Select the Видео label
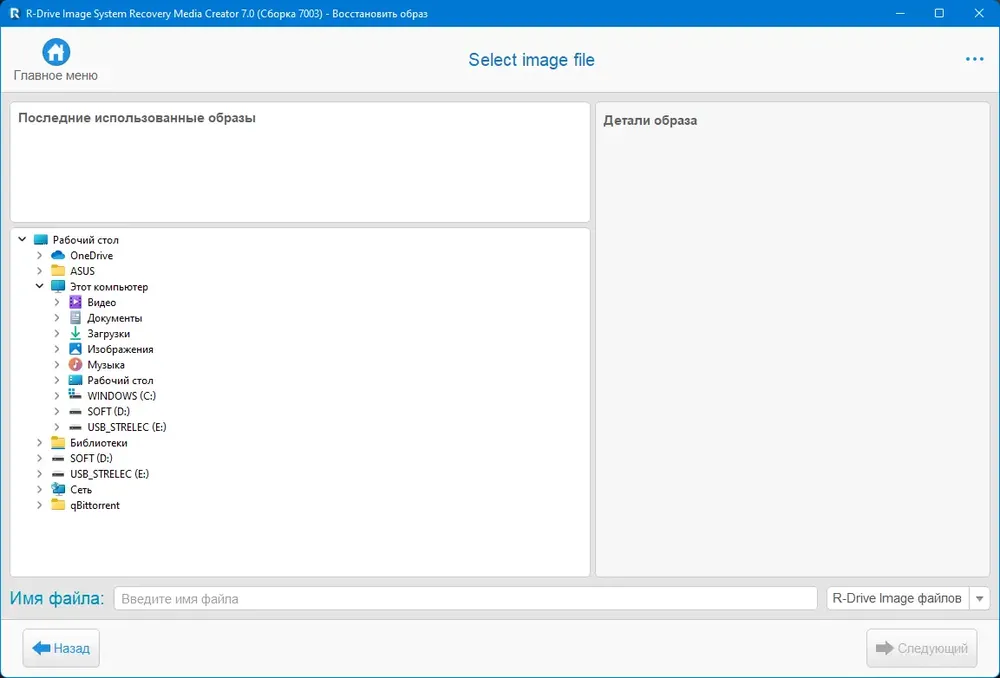The width and height of the screenshot is (1000, 678). [101, 302]
